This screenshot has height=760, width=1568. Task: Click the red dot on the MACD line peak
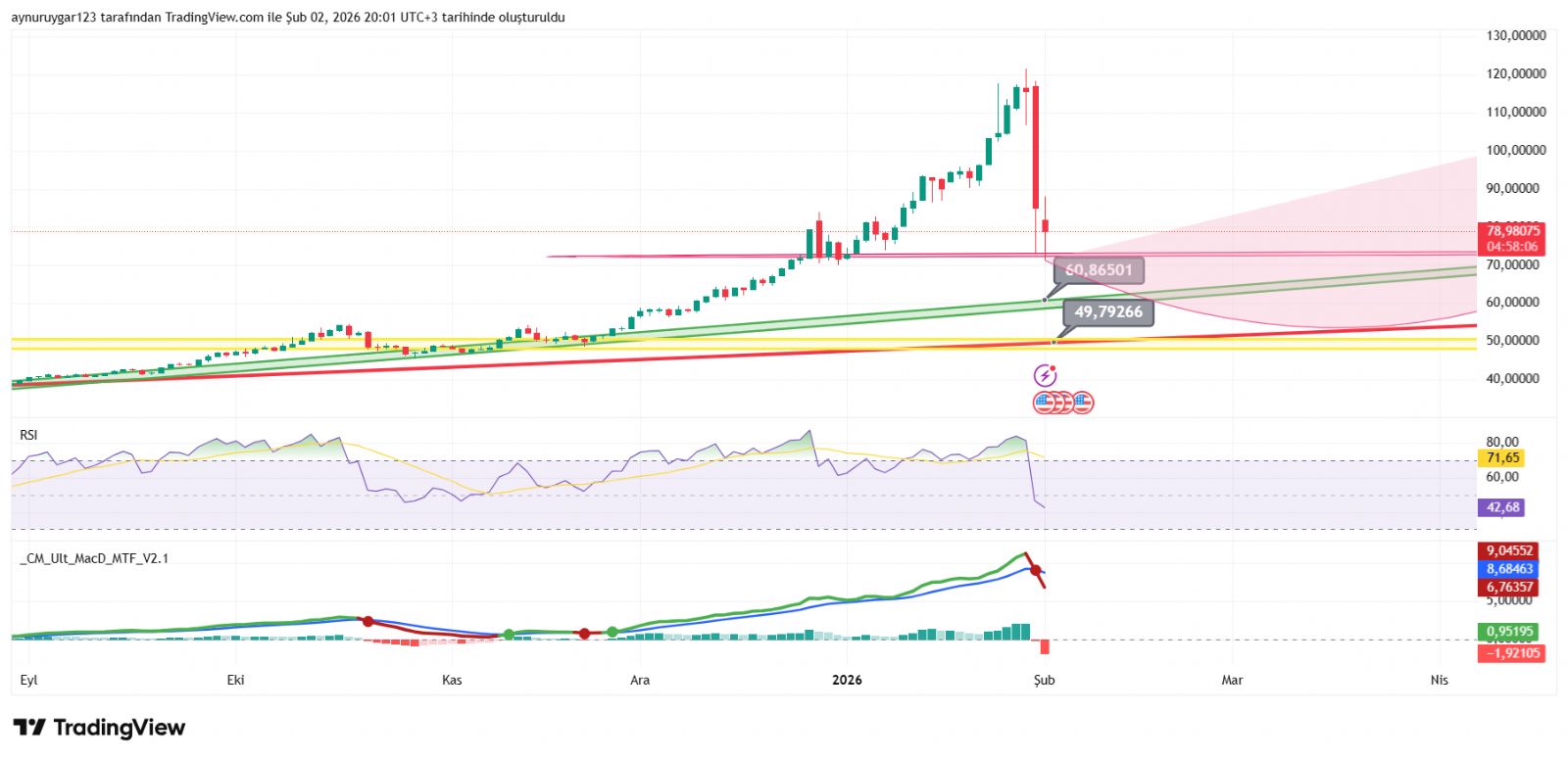click(x=1035, y=569)
